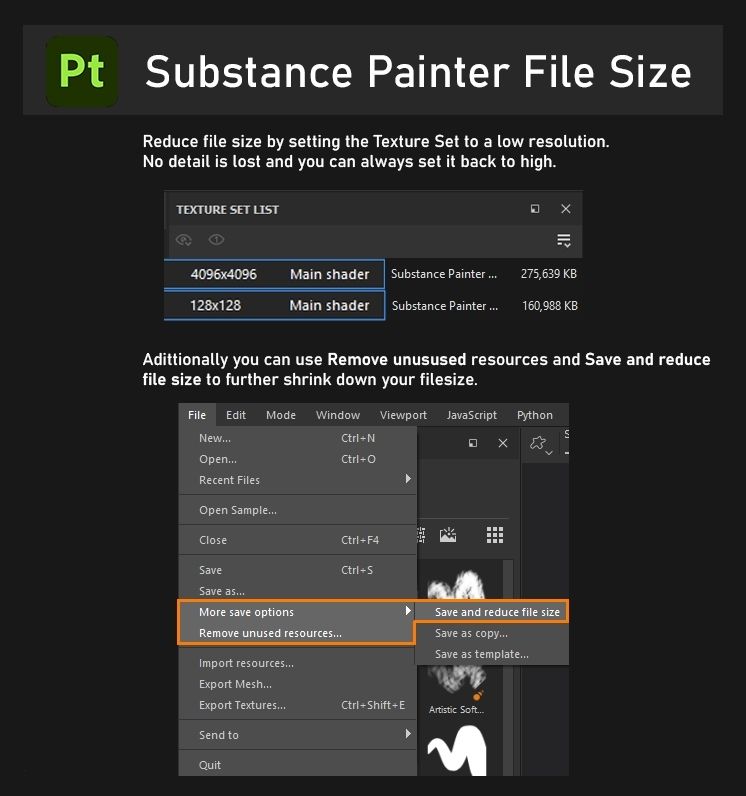Choose Quit from the File menu
This screenshot has width=746, height=796.
[297, 765]
